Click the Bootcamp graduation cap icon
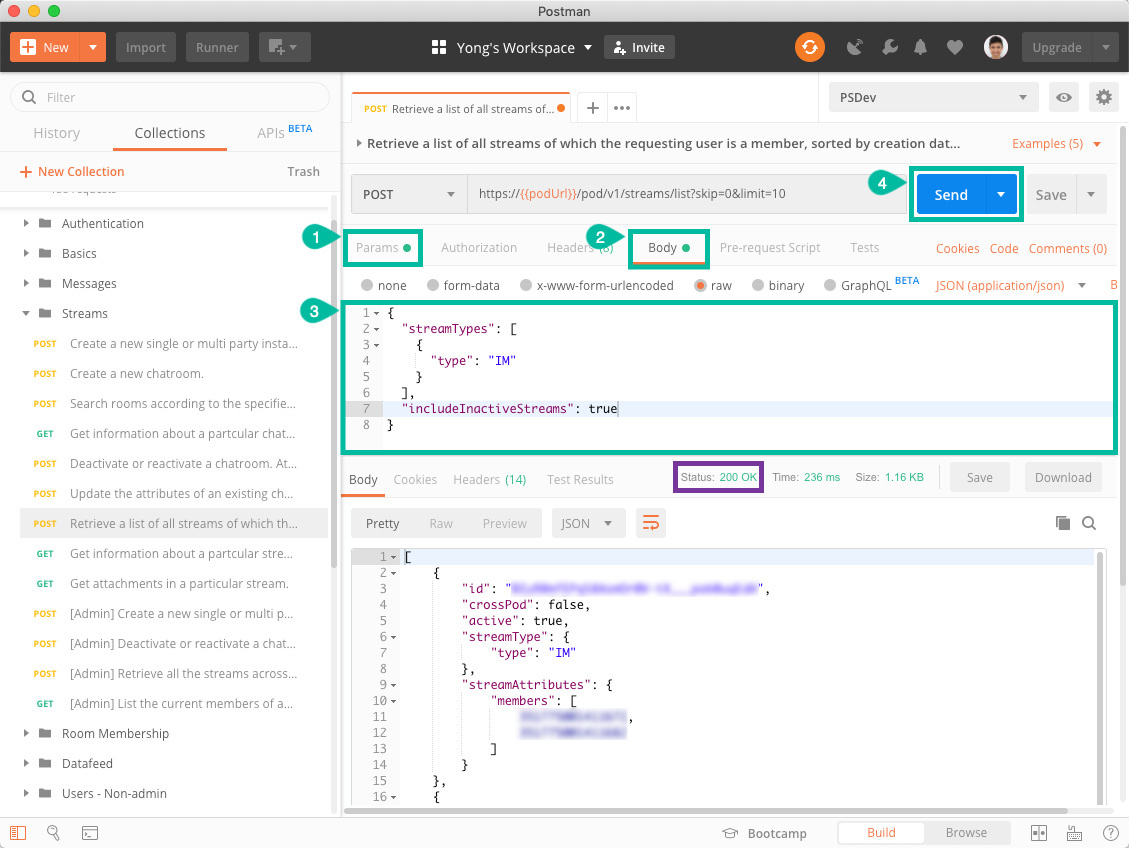Image resolution: width=1129 pixels, height=848 pixels. pyautogui.click(x=730, y=833)
